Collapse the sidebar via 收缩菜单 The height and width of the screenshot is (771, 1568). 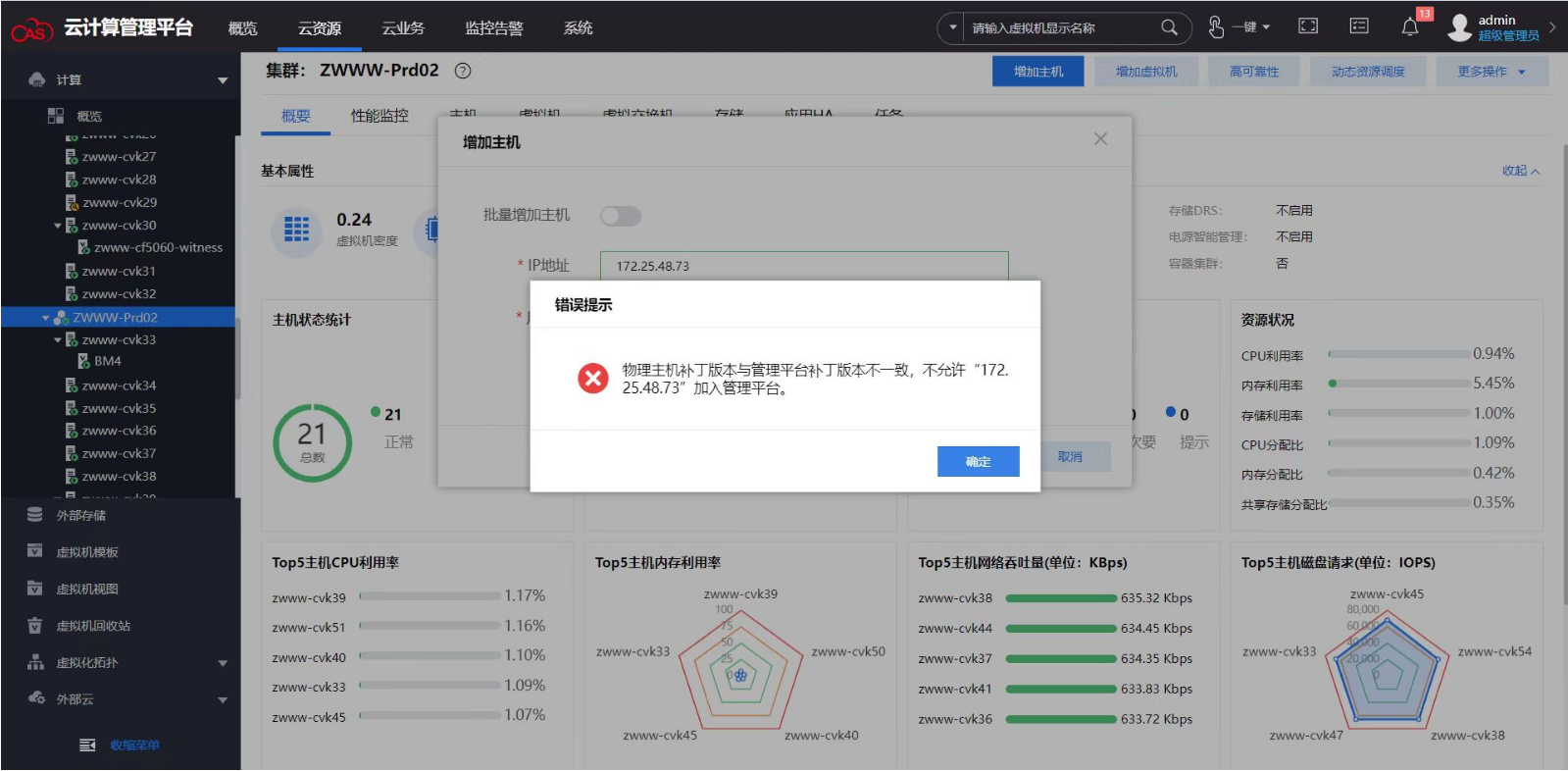click(134, 745)
